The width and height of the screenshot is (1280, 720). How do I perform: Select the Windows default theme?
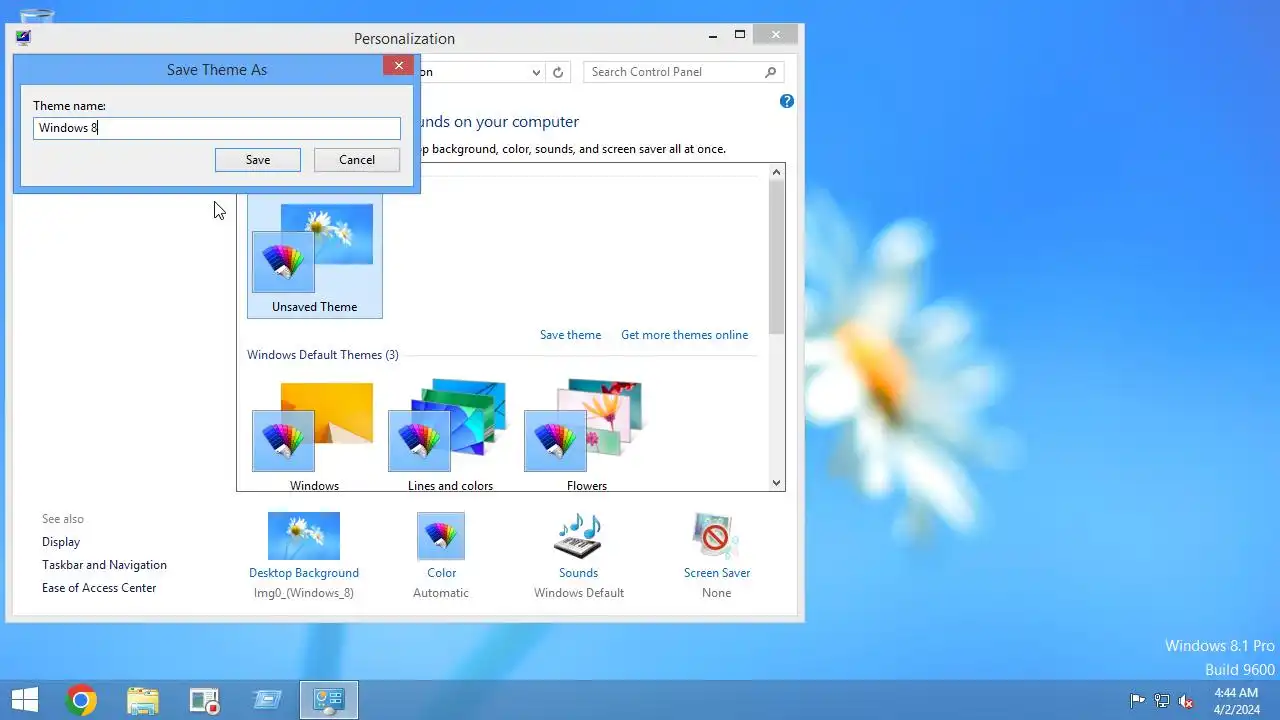click(x=314, y=435)
